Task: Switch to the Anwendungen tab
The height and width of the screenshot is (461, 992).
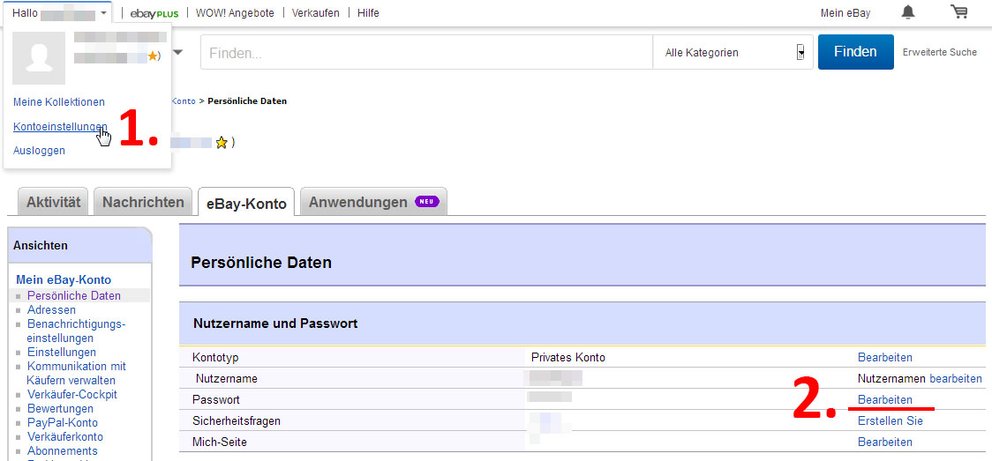Action: tap(373, 202)
